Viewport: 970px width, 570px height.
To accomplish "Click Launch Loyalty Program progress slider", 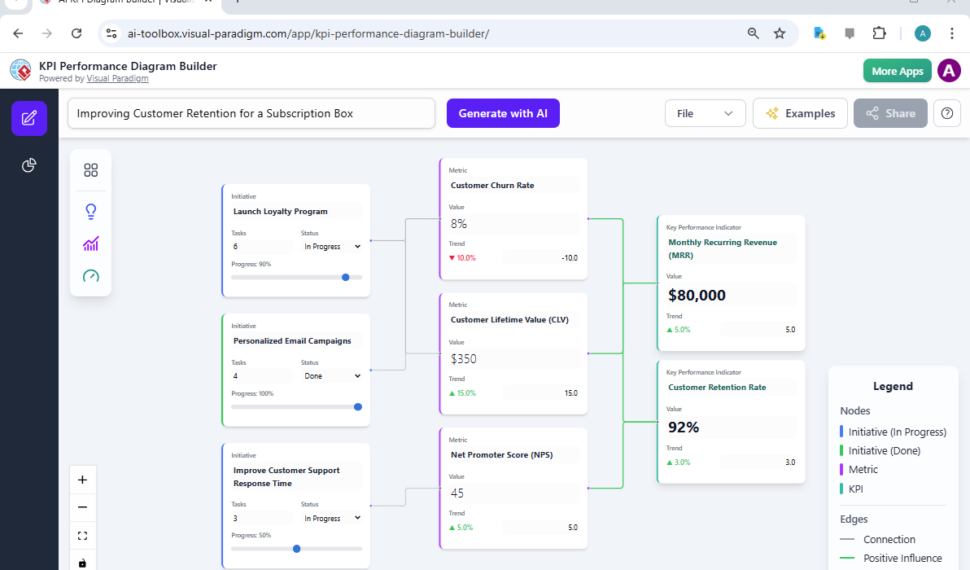I will click(297, 277).
